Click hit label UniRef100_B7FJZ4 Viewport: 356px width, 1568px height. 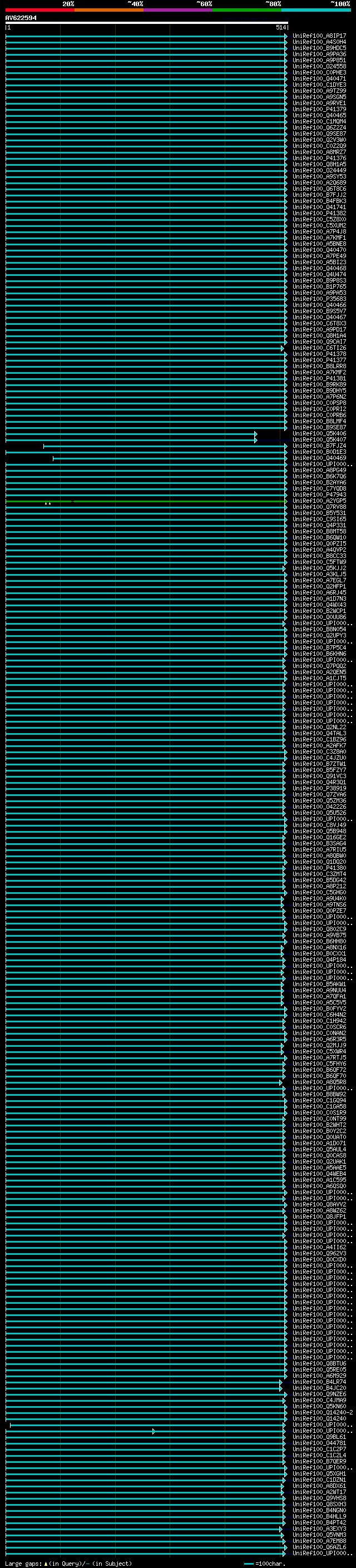tap(319, 446)
